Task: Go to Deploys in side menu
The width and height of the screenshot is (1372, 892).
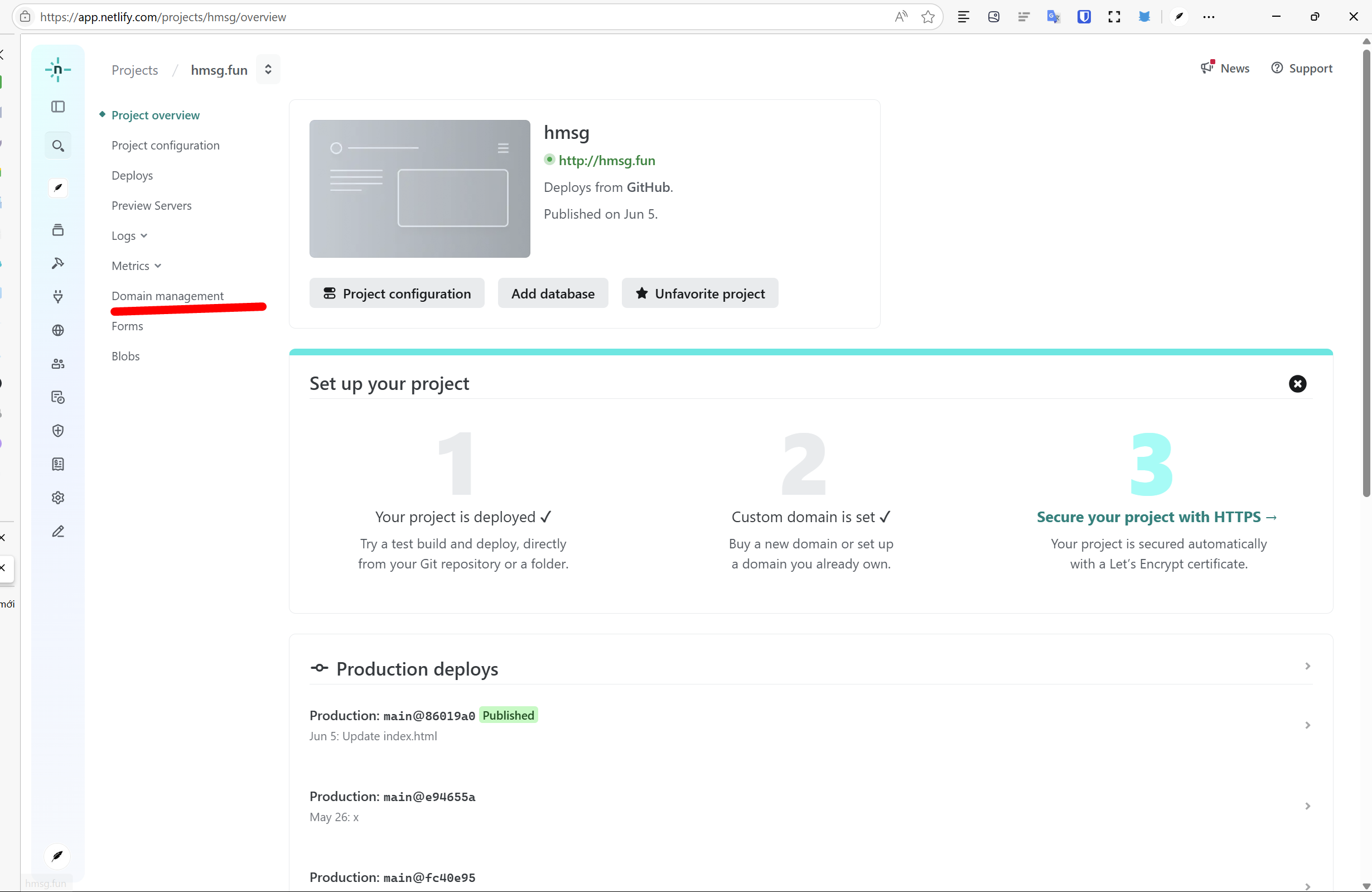Action: pos(132,175)
